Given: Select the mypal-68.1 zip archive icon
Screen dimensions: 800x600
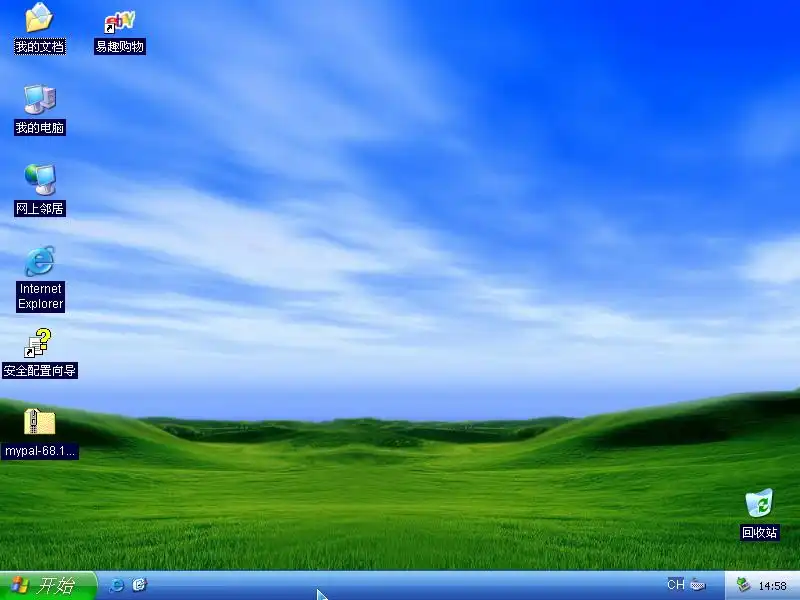Looking at the screenshot, I should (x=39, y=422).
